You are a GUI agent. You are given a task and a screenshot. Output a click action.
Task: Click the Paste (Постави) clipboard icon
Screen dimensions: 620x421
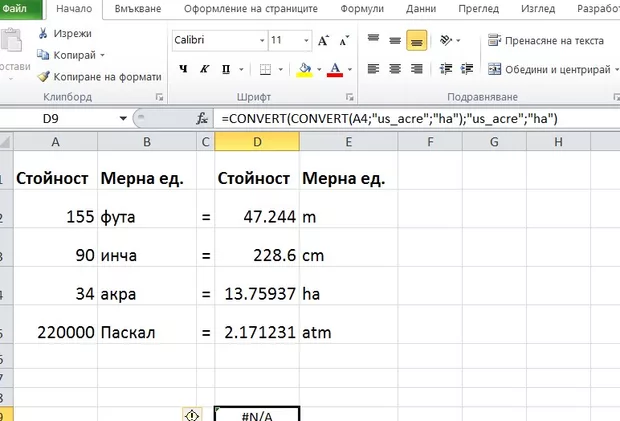click(x=11, y=40)
